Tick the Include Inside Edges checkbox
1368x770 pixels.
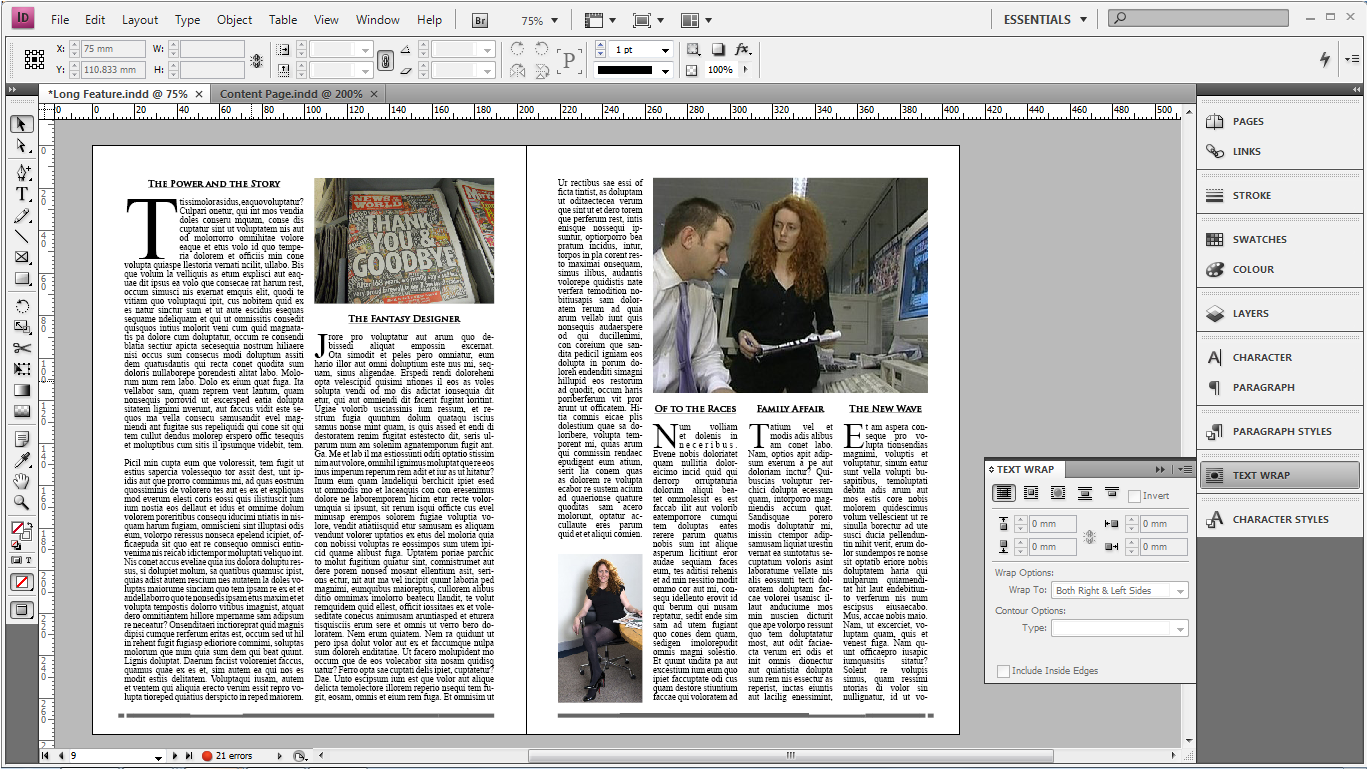1003,671
